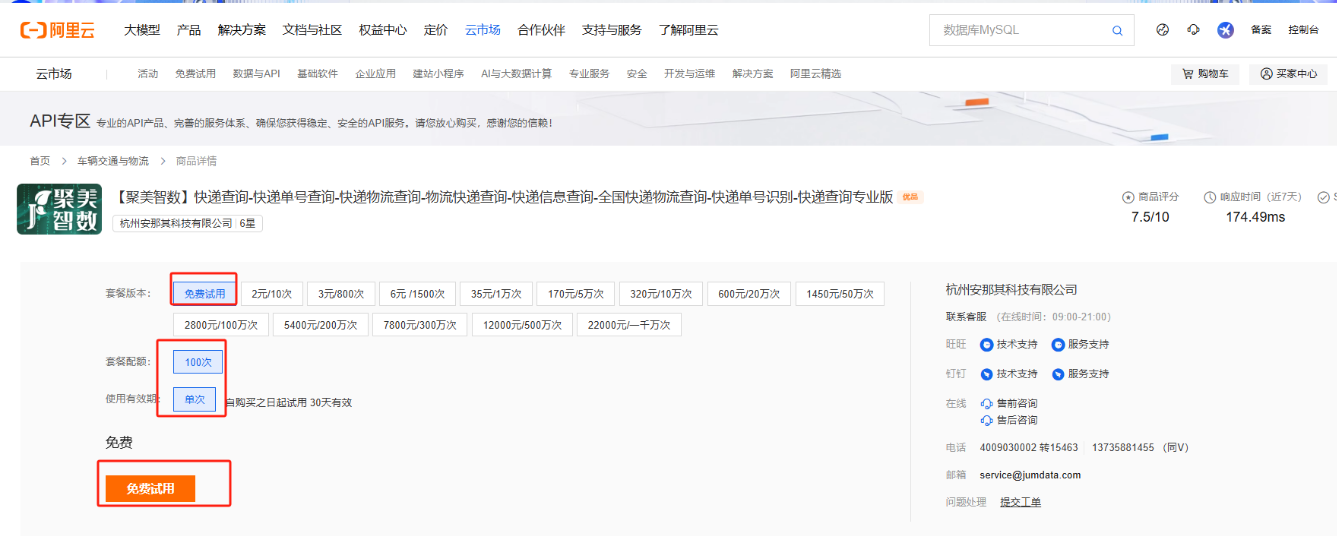
Task: Click the orange 免费试用 button
Action: (x=150, y=488)
